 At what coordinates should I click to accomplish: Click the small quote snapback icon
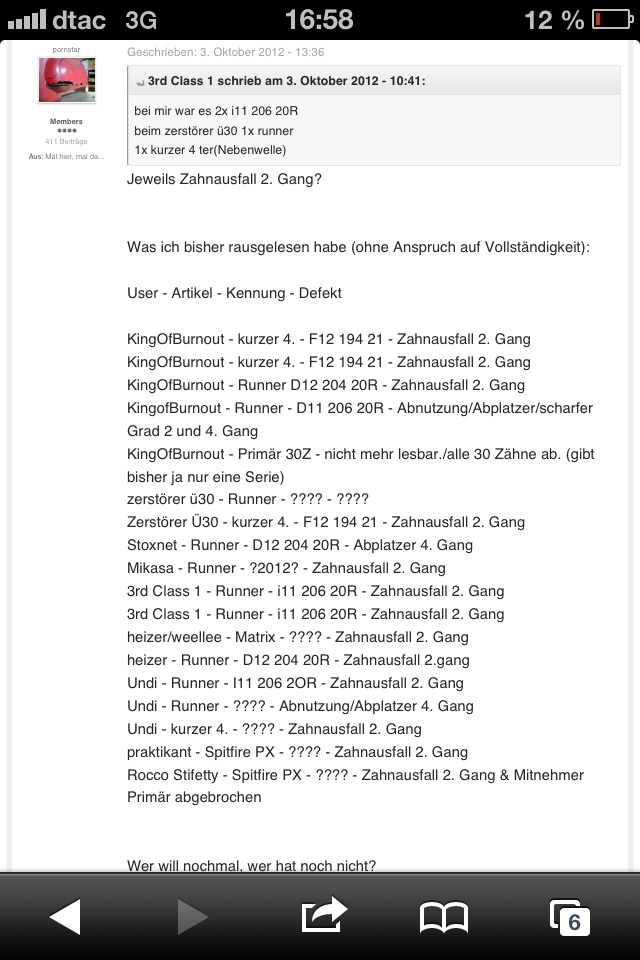pyautogui.click(x=140, y=82)
